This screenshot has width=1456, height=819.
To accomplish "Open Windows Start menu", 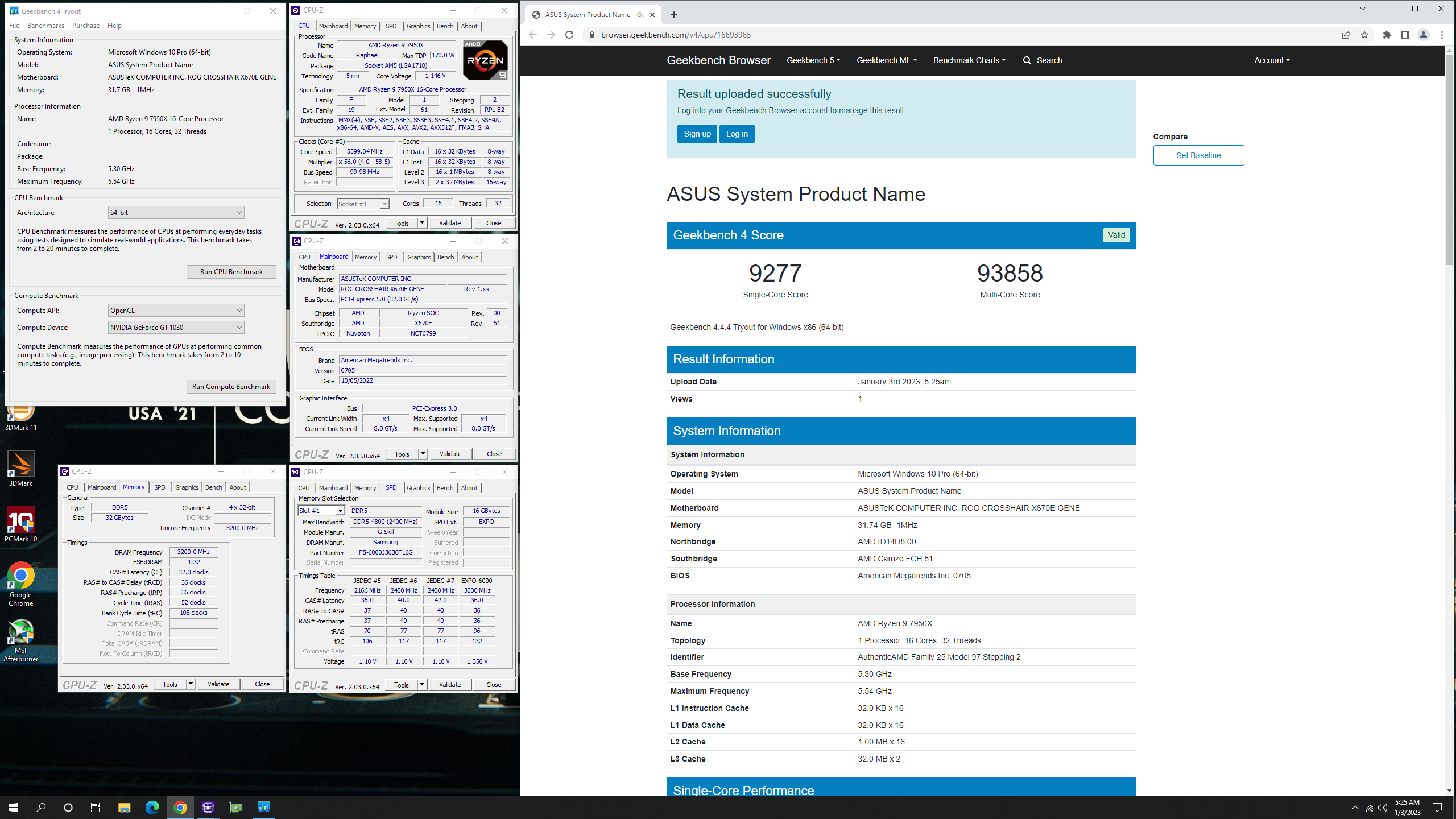I will tap(14, 808).
